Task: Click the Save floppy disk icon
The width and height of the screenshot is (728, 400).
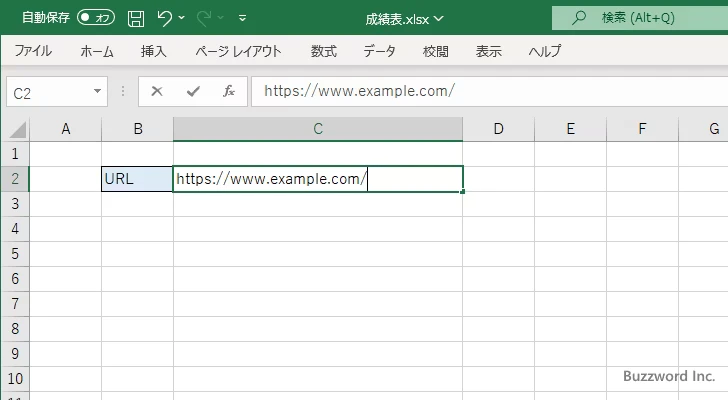Action: pos(136,19)
